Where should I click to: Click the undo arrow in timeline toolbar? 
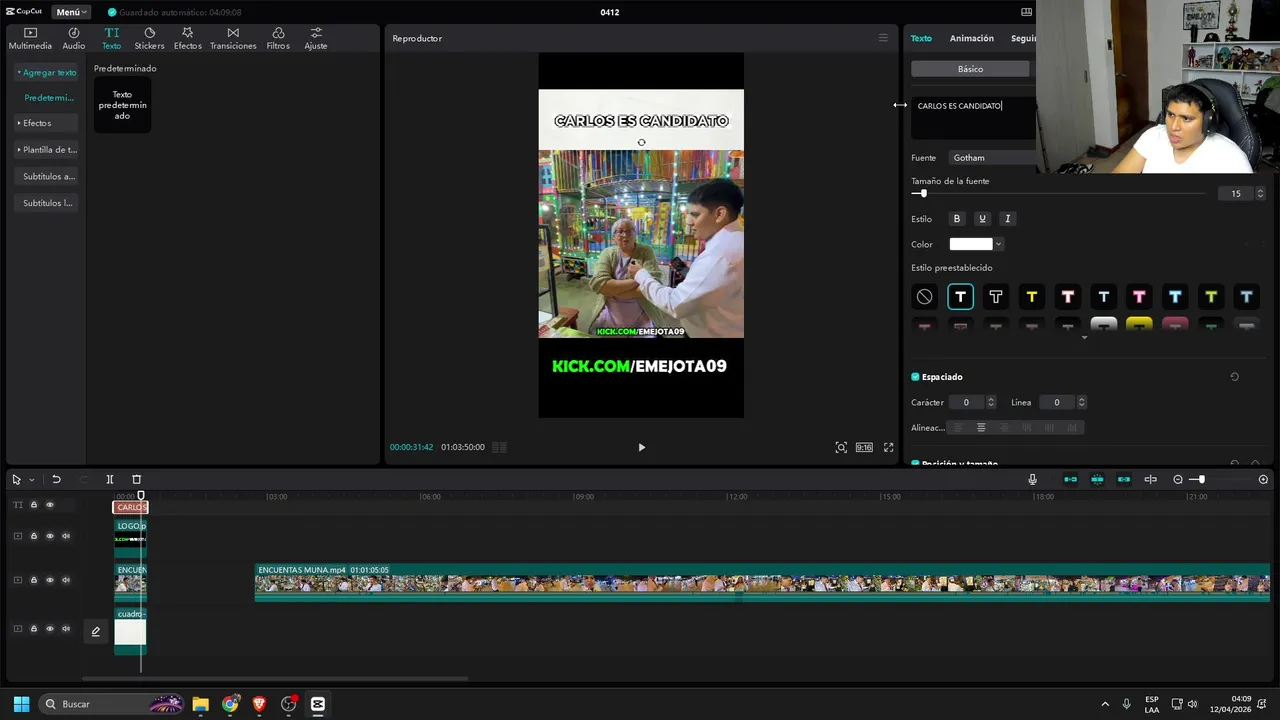(x=57, y=480)
